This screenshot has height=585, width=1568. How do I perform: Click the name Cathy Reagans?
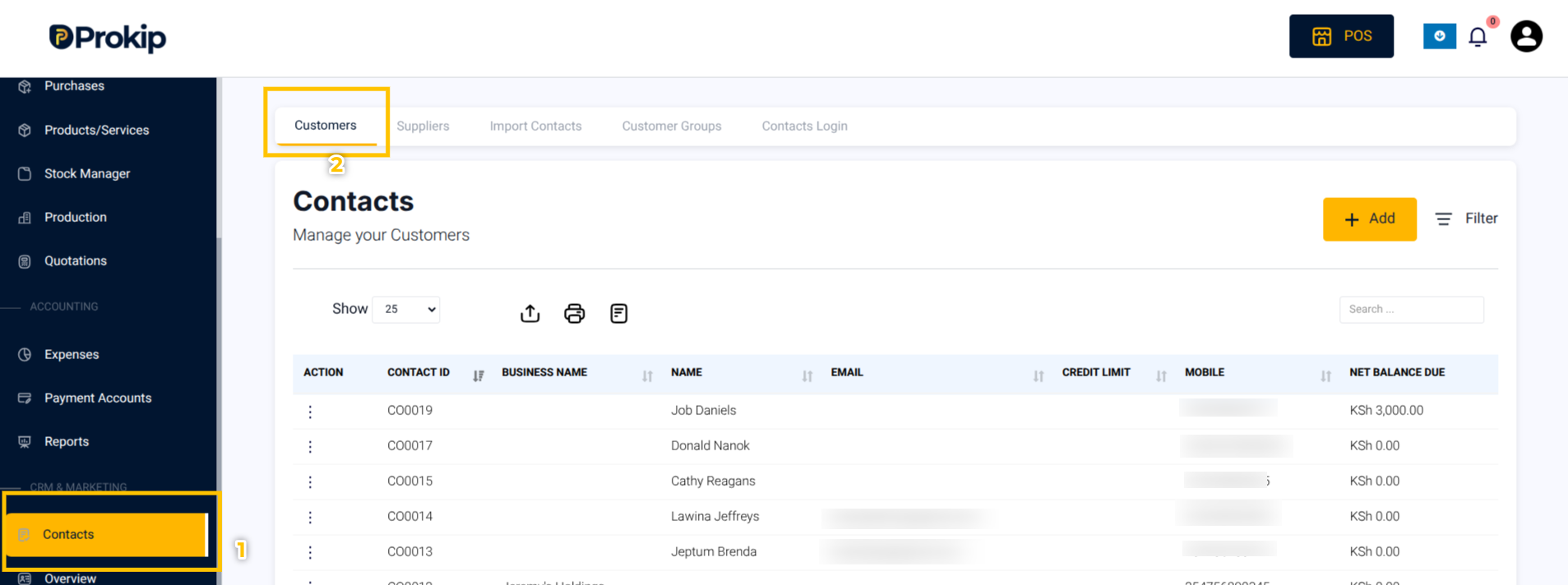713,481
